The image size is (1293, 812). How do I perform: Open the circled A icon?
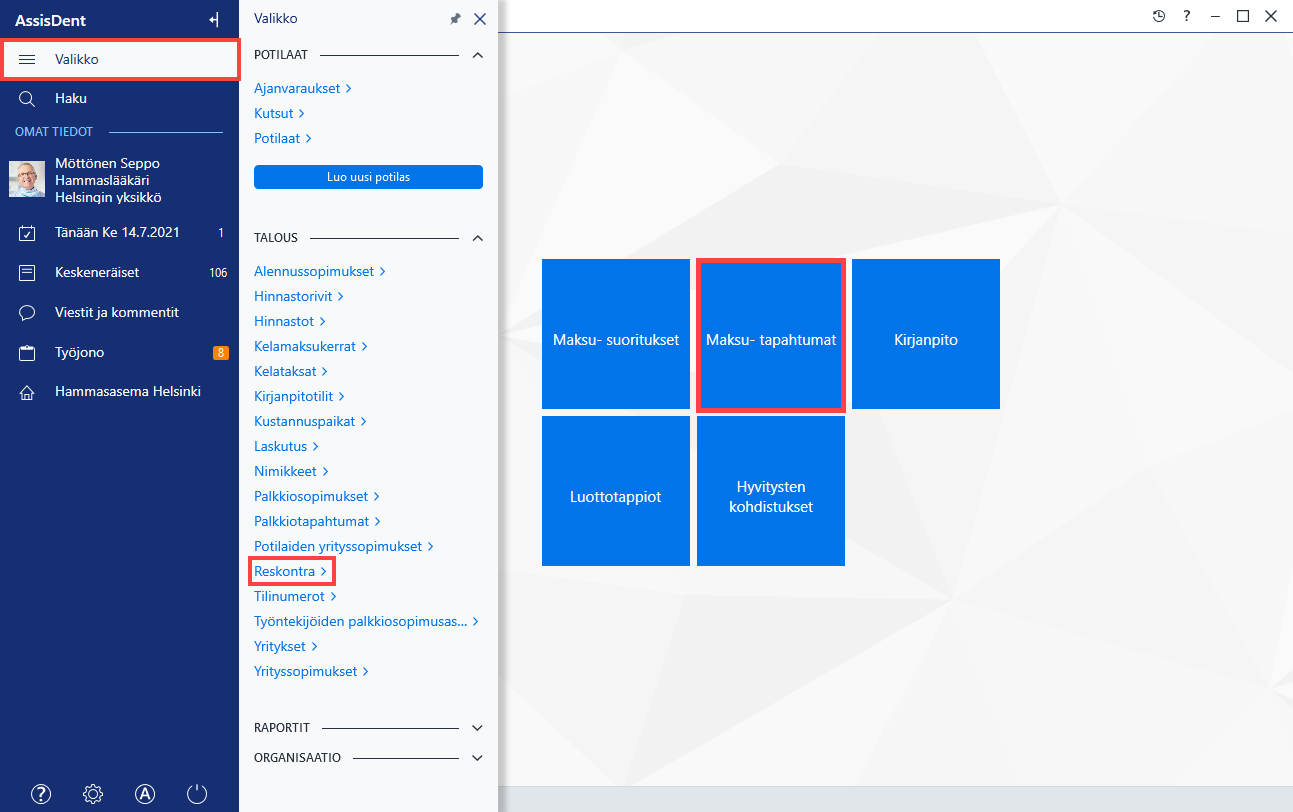tap(145, 794)
